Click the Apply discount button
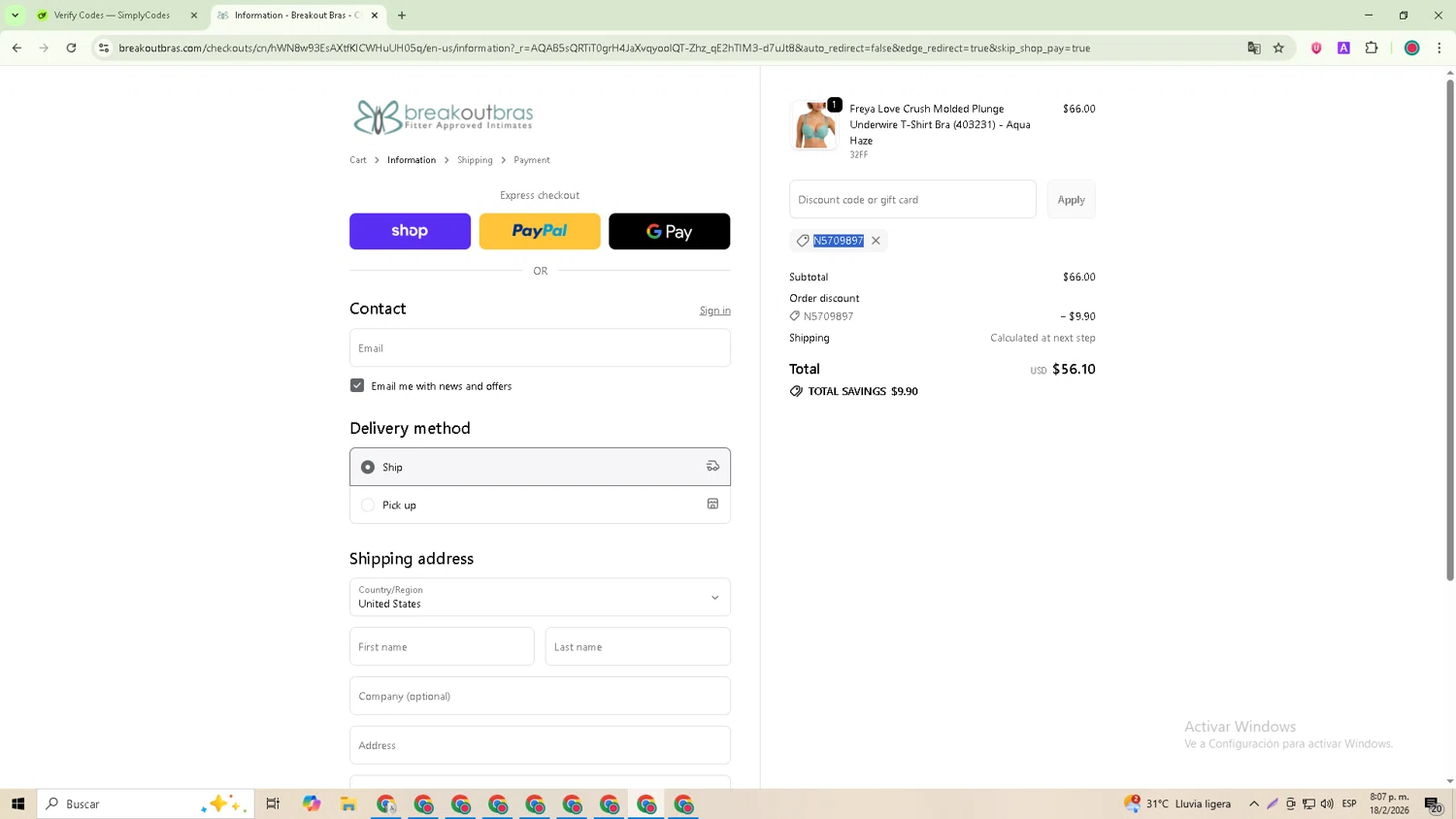1456x819 pixels. click(1072, 199)
